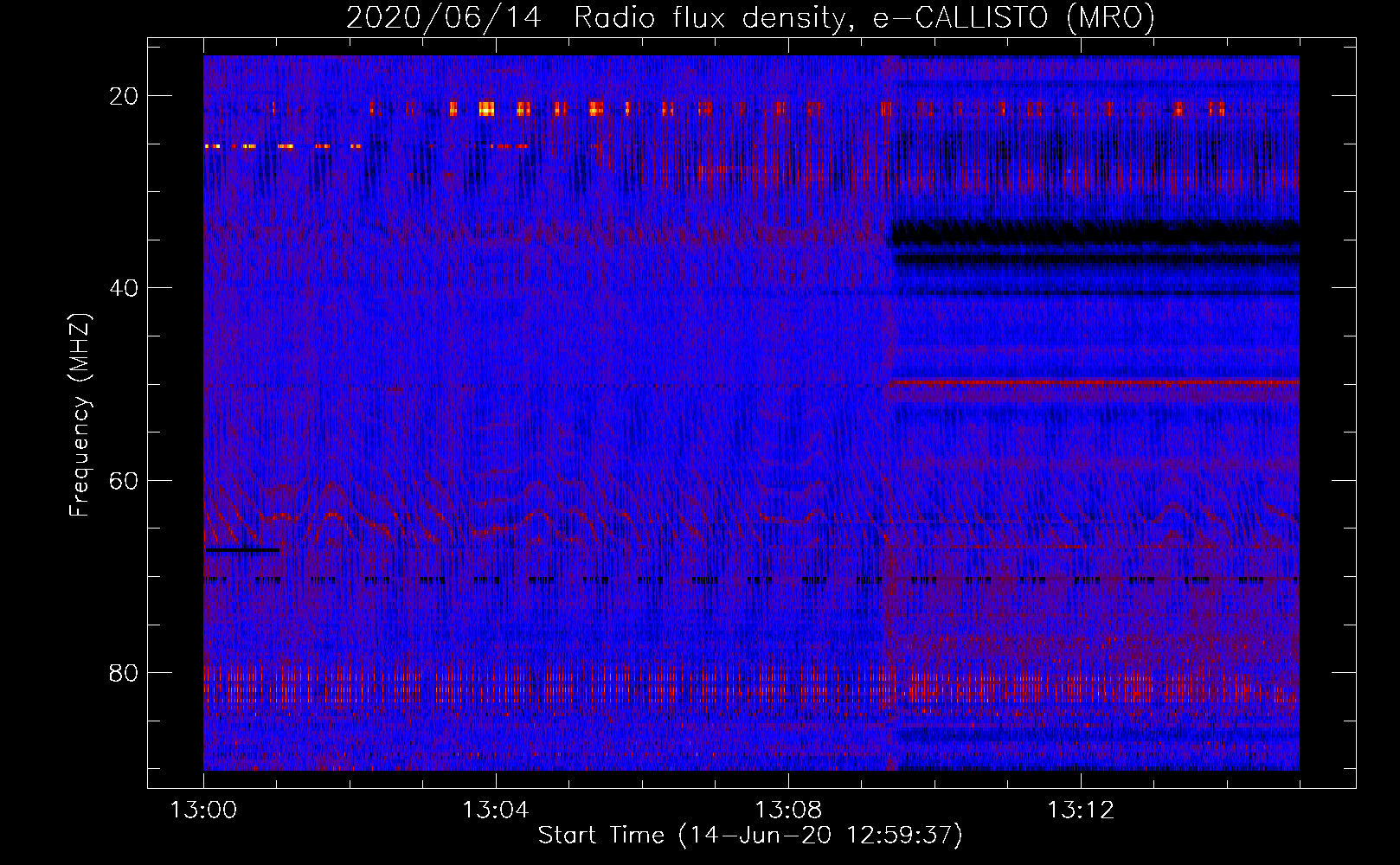Click the '60' frequency tick label
The width and height of the screenshot is (1400, 865).
pyautogui.click(x=124, y=480)
